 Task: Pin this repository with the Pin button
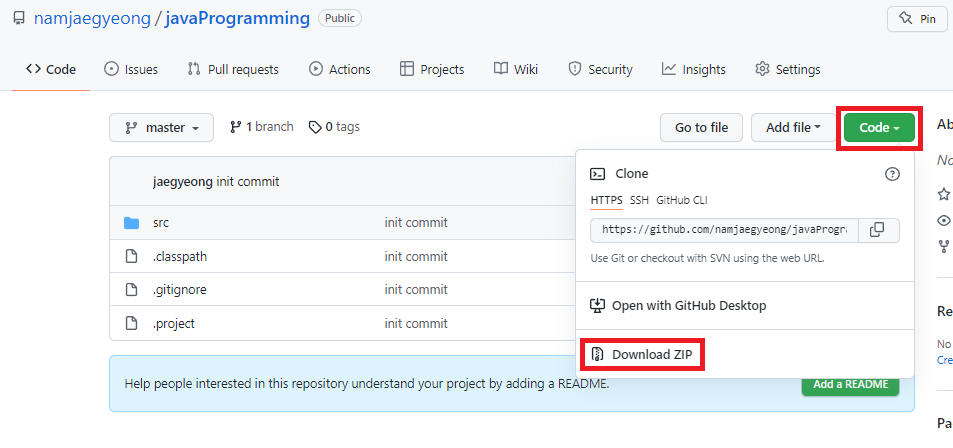(x=917, y=19)
